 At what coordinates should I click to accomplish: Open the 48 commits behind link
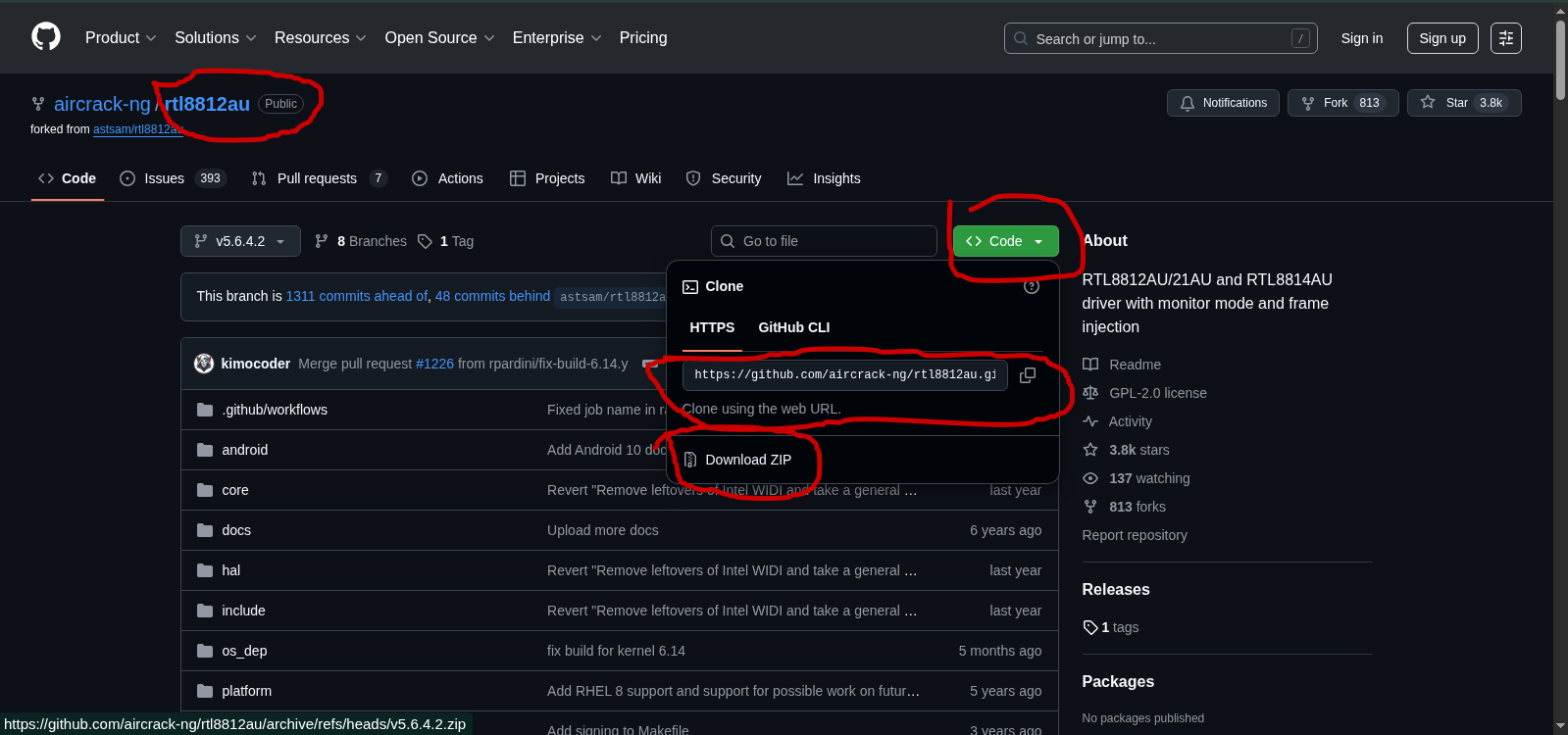pyautogui.click(x=492, y=296)
